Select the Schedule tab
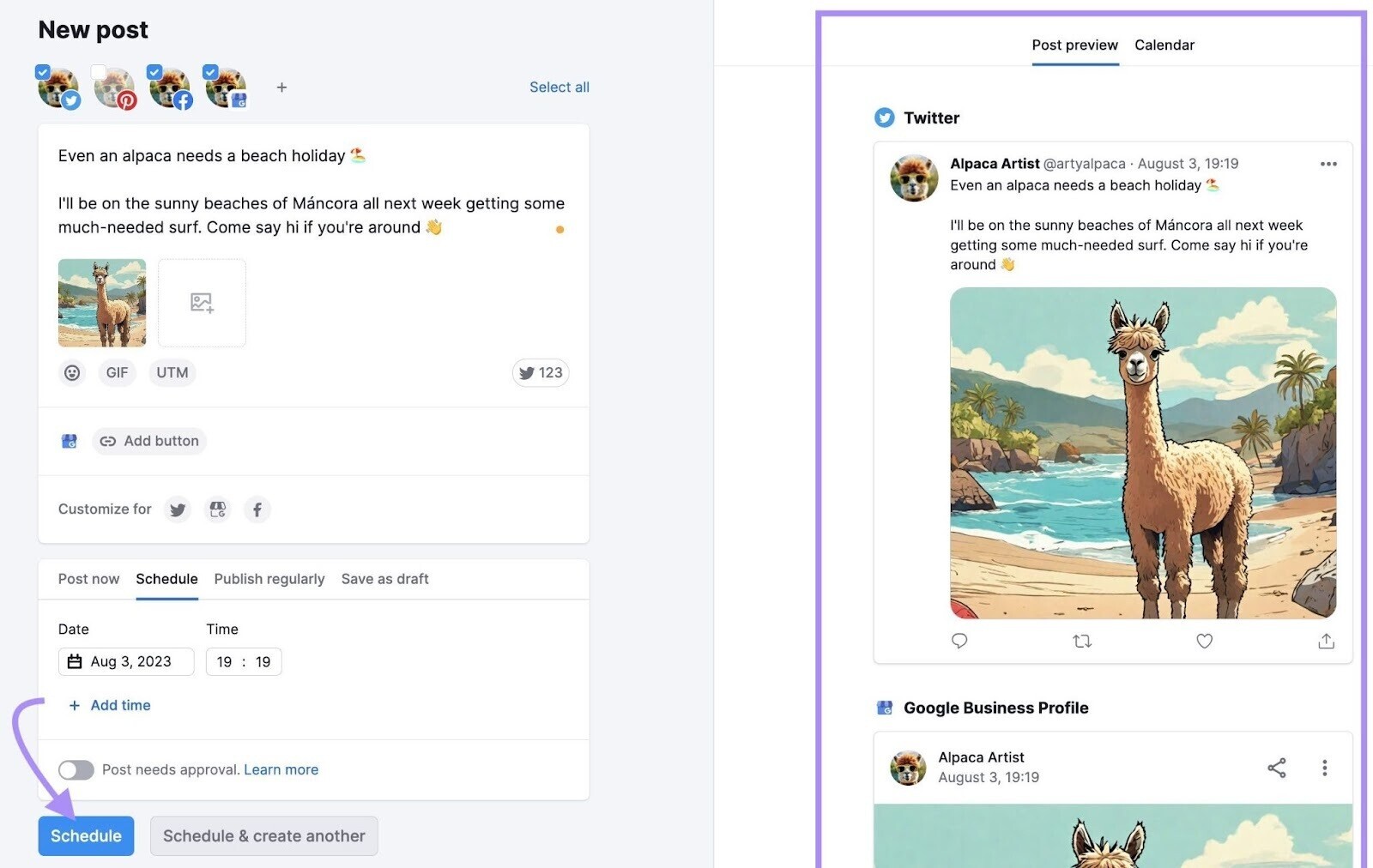 tap(166, 579)
